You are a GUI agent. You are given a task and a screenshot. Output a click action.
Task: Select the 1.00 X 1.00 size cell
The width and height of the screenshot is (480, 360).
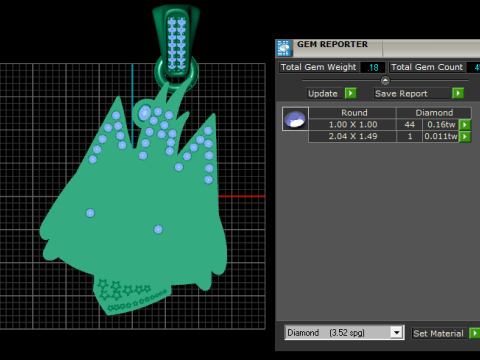353,125
